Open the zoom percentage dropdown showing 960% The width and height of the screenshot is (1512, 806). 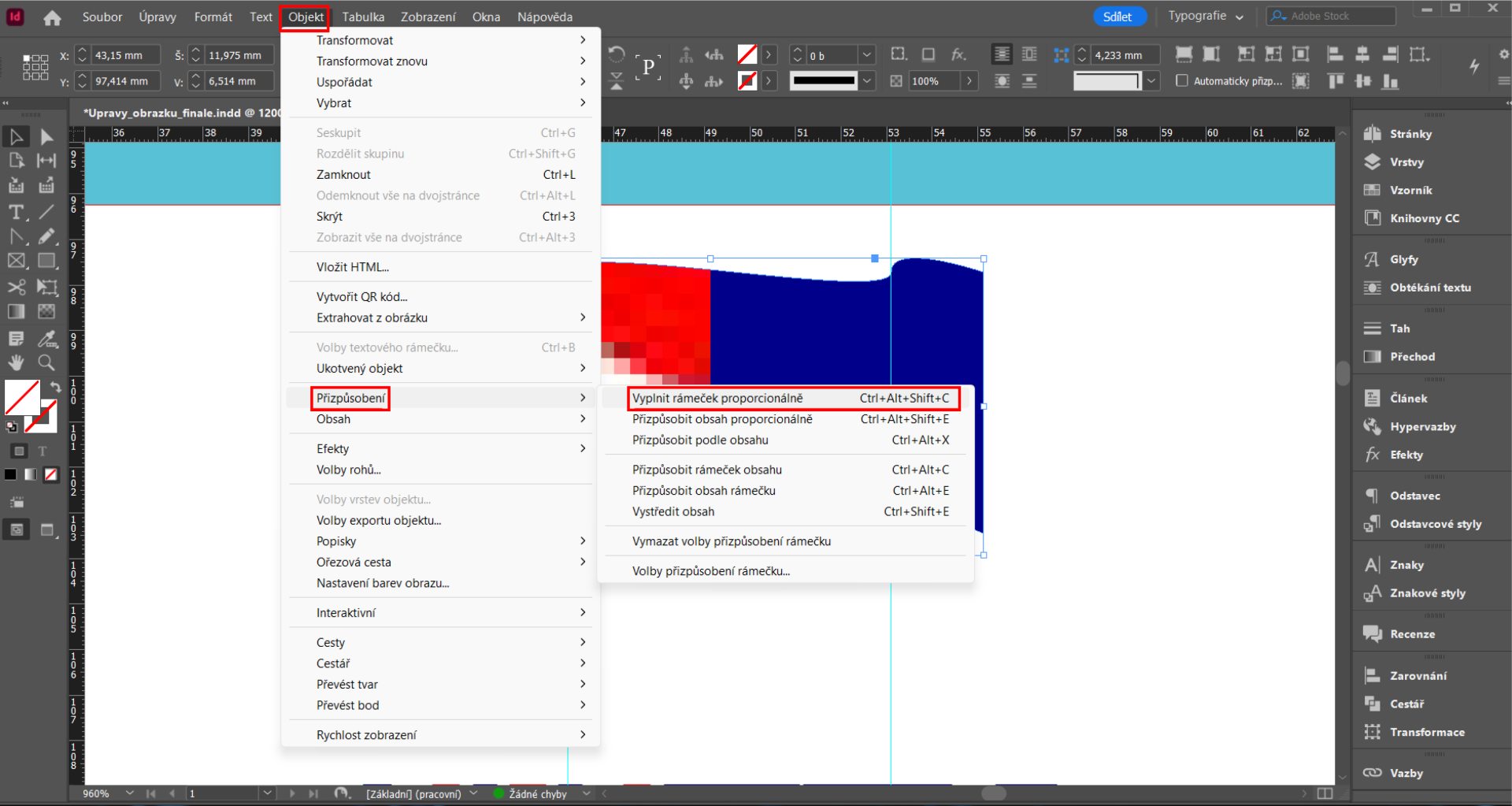point(129,793)
